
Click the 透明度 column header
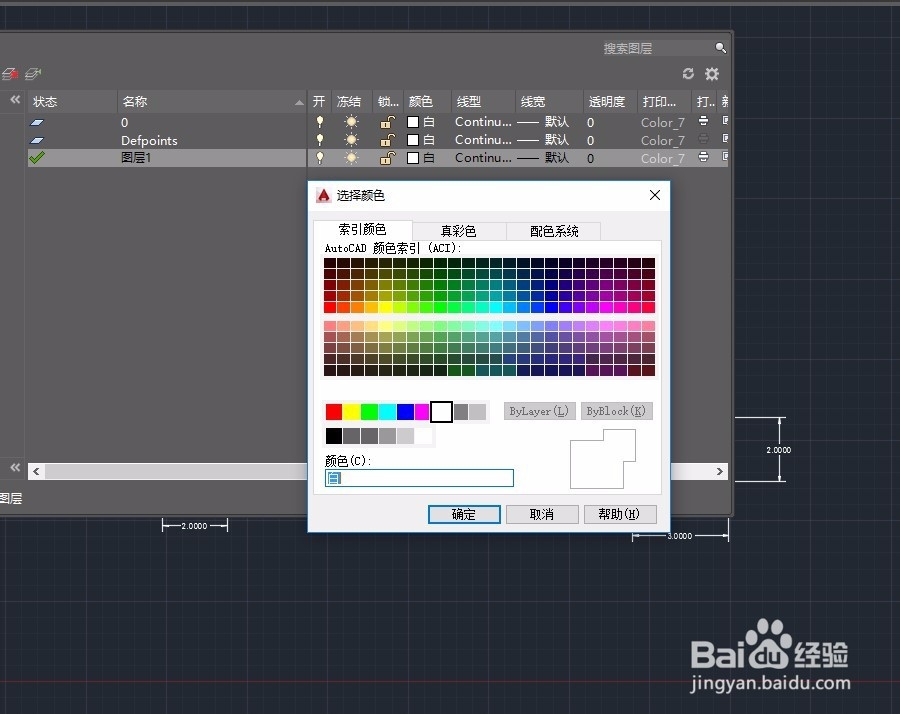pyautogui.click(x=610, y=102)
